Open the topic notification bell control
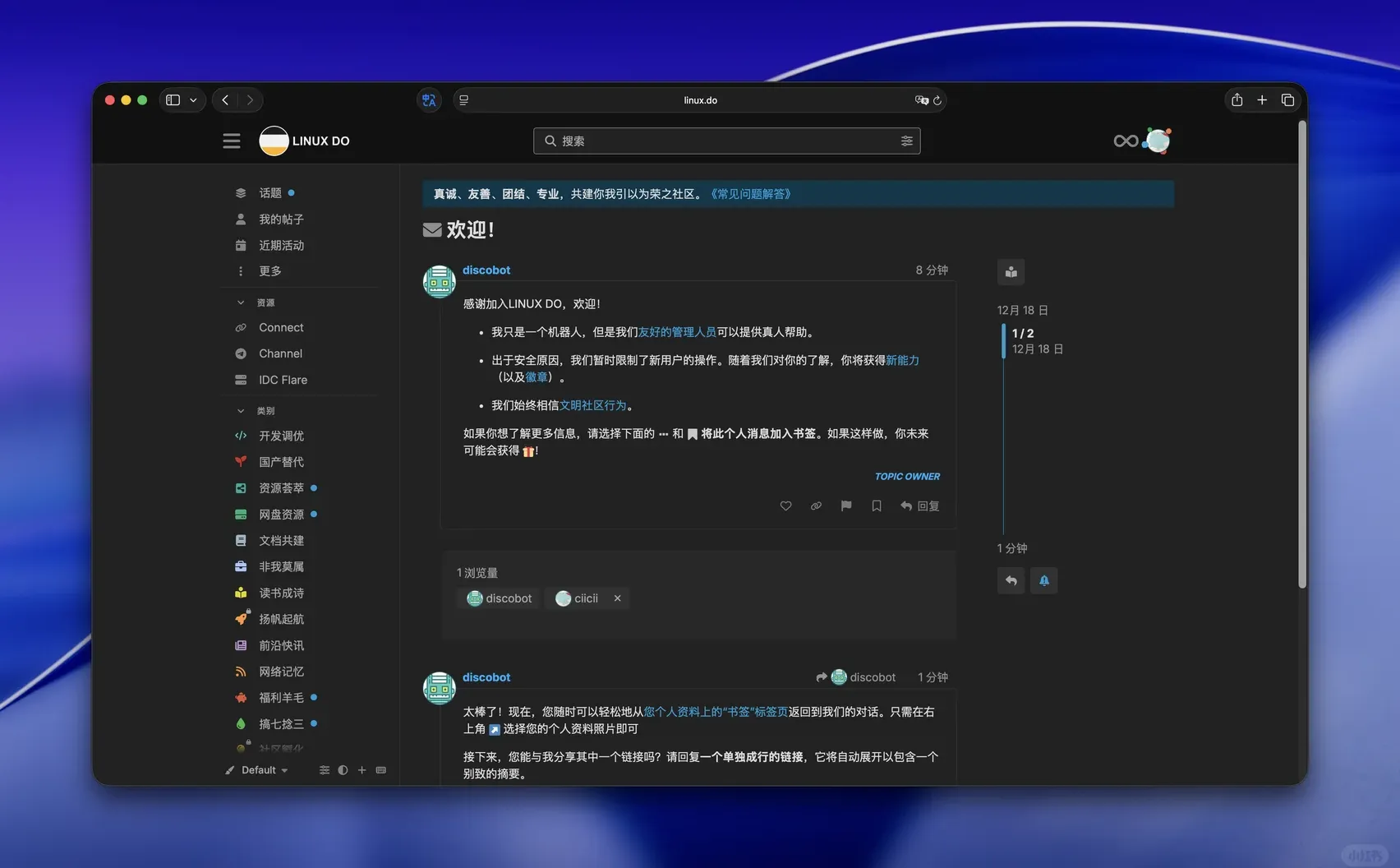 1043,580
